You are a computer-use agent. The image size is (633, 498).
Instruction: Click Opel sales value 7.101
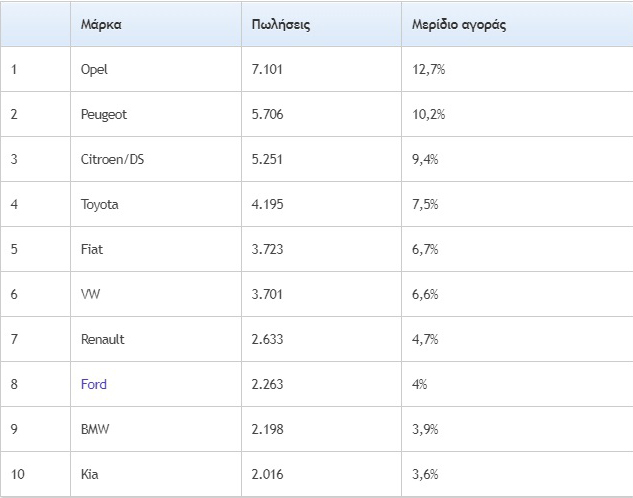268,69
